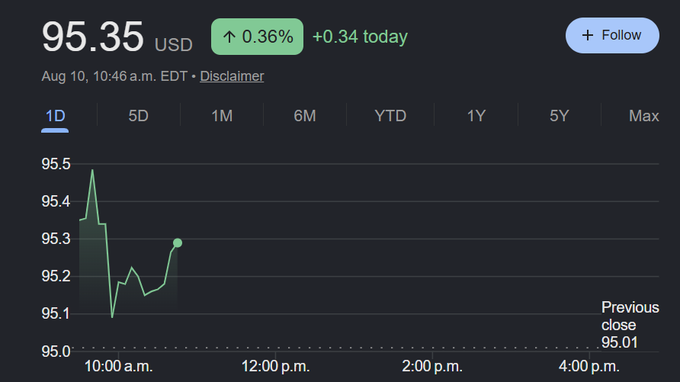This screenshot has width=680, height=382.
Task: Click the 95.4 y-axis label
Action: (56, 201)
